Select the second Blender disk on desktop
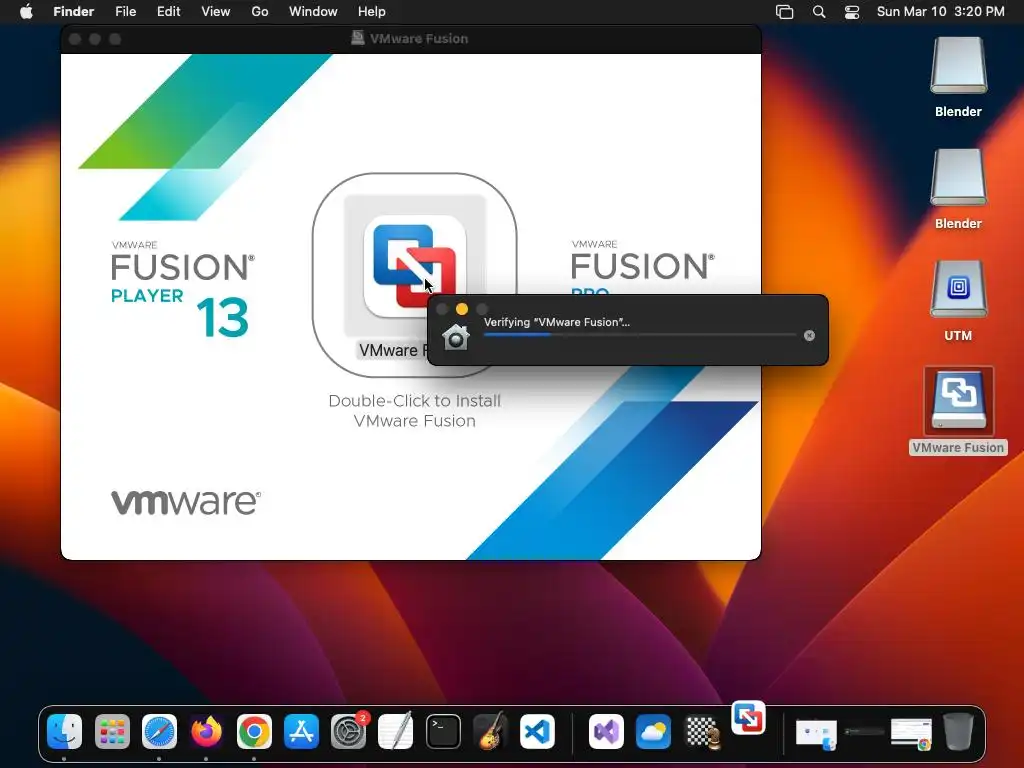Image resolution: width=1024 pixels, height=768 pixels. (958, 178)
